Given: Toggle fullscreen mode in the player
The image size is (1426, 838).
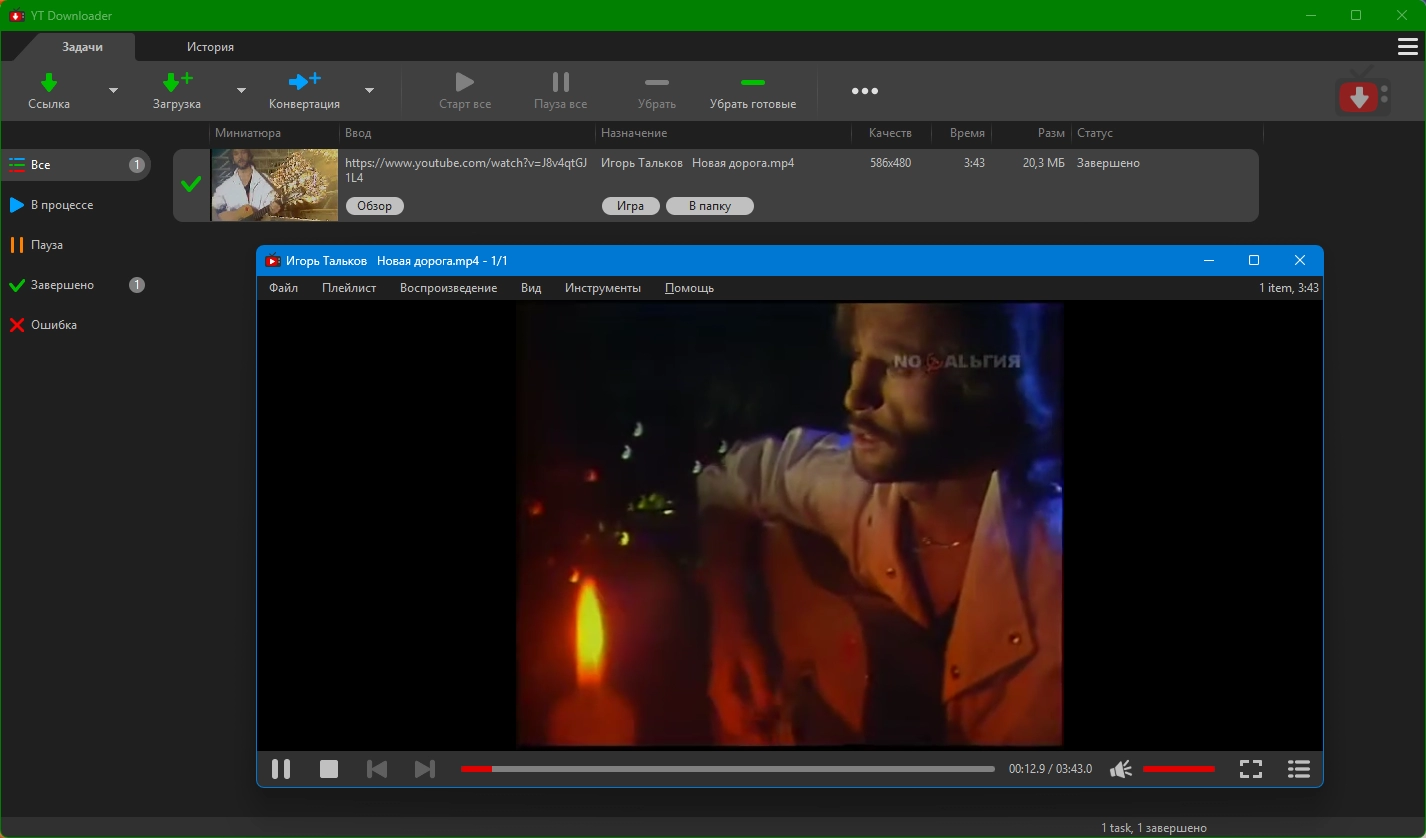Looking at the screenshot, I should click(1250, 769).
